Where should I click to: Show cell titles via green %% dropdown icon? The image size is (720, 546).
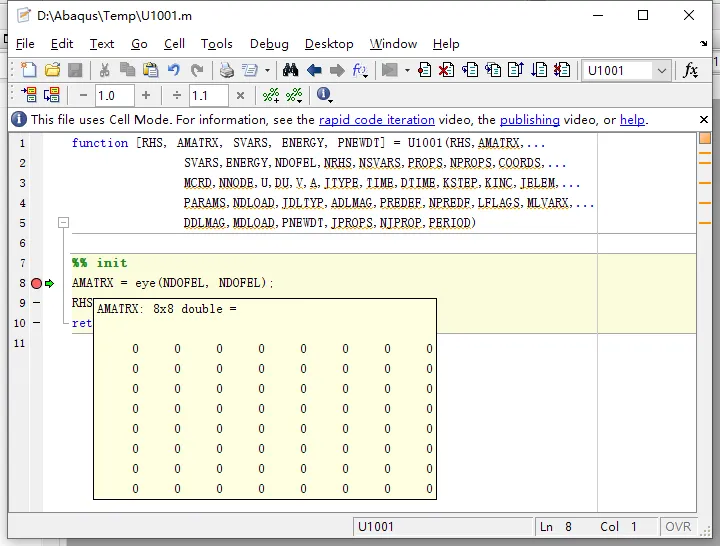[x=294, y=95]
